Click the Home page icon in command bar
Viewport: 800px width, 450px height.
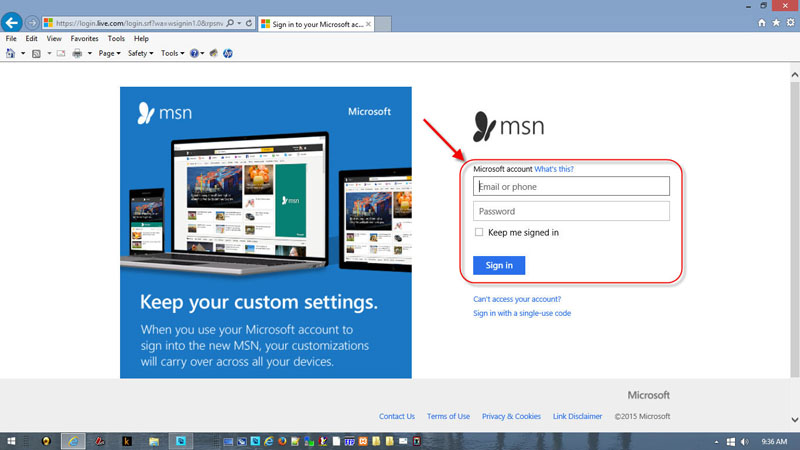[x=11, y=53]
